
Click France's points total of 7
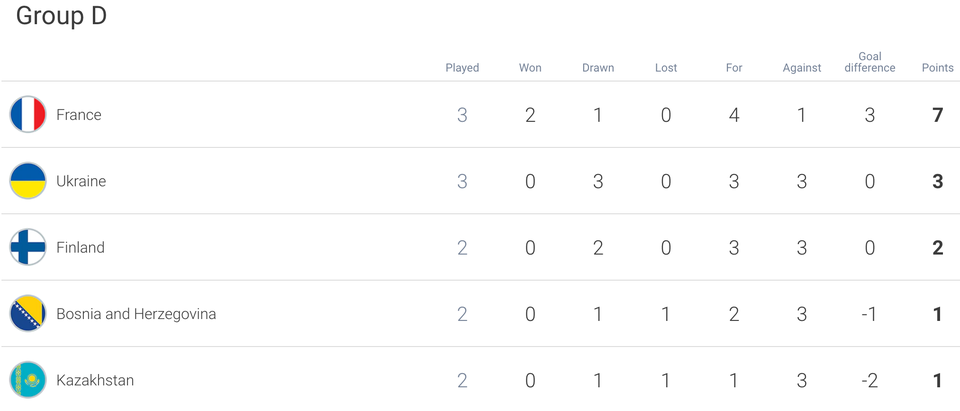(x=938, y=115)
